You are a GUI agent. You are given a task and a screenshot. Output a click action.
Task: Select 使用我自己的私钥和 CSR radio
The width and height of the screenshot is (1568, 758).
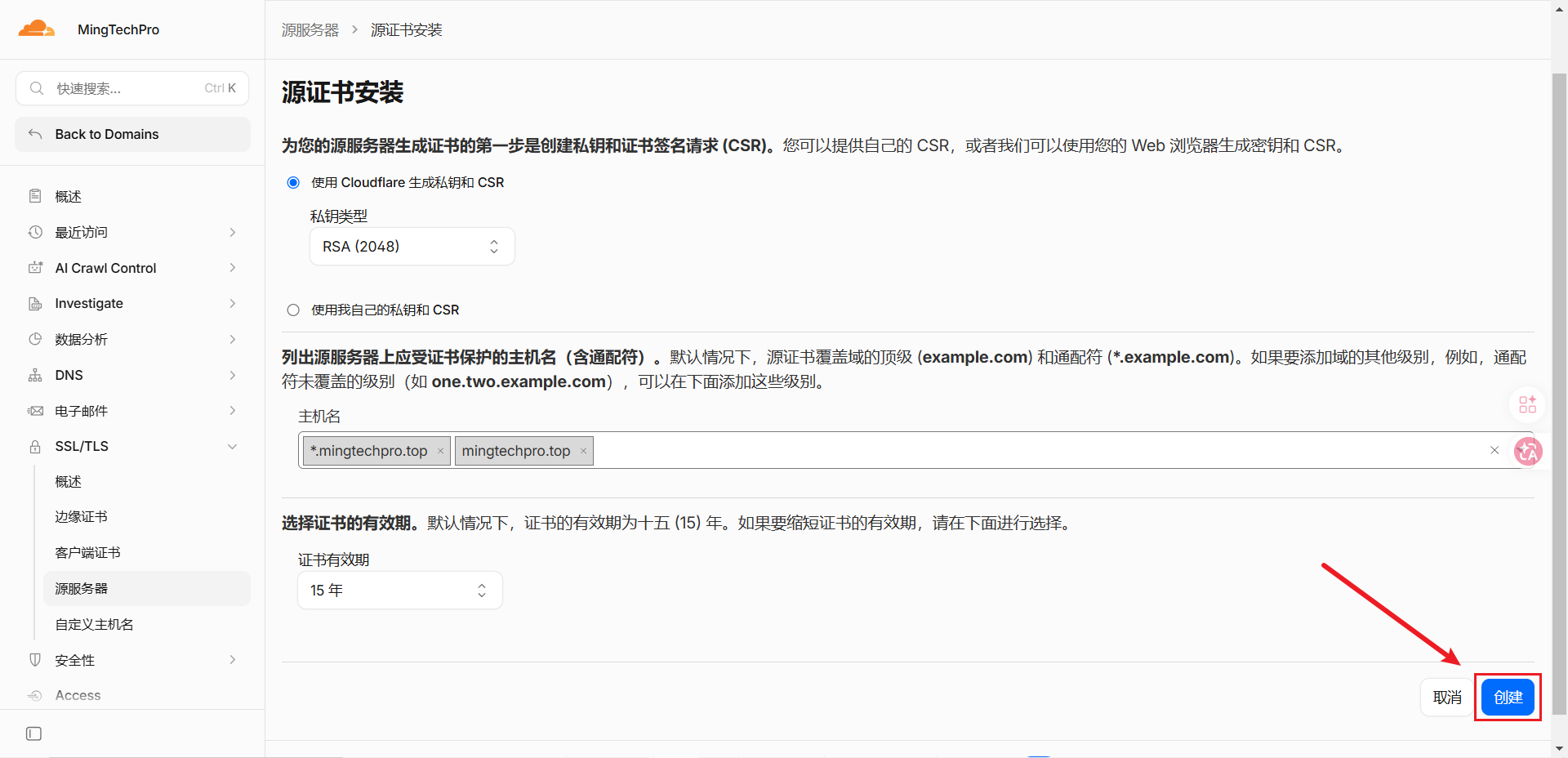coord(293,310)
